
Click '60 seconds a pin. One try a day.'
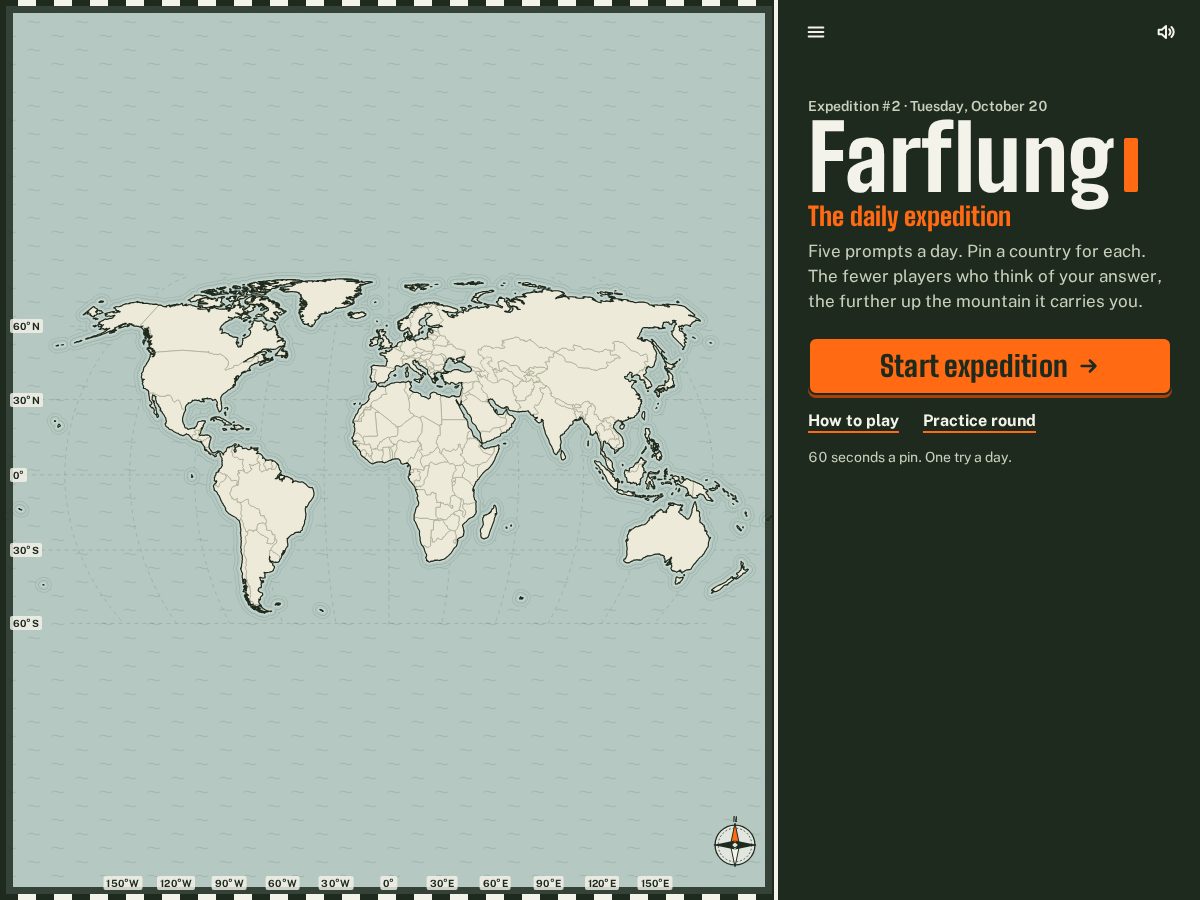click(910, 457)
